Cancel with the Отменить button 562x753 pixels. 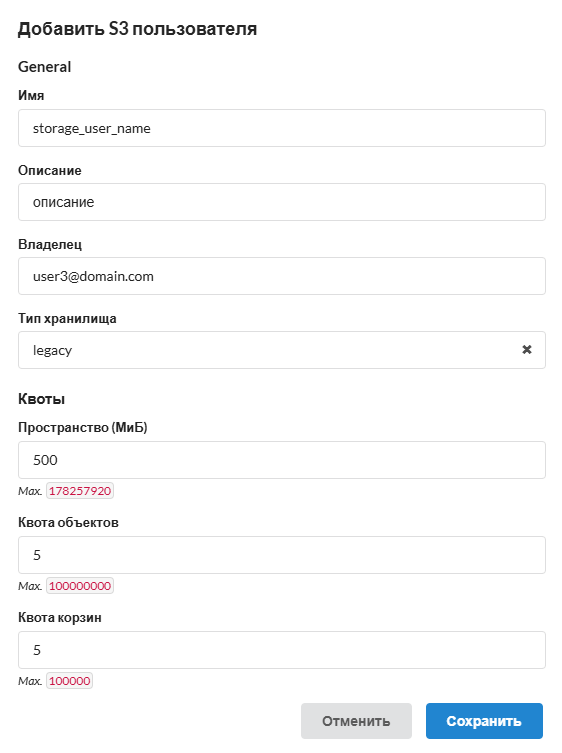pyautogui.click(x=356, y=721)
